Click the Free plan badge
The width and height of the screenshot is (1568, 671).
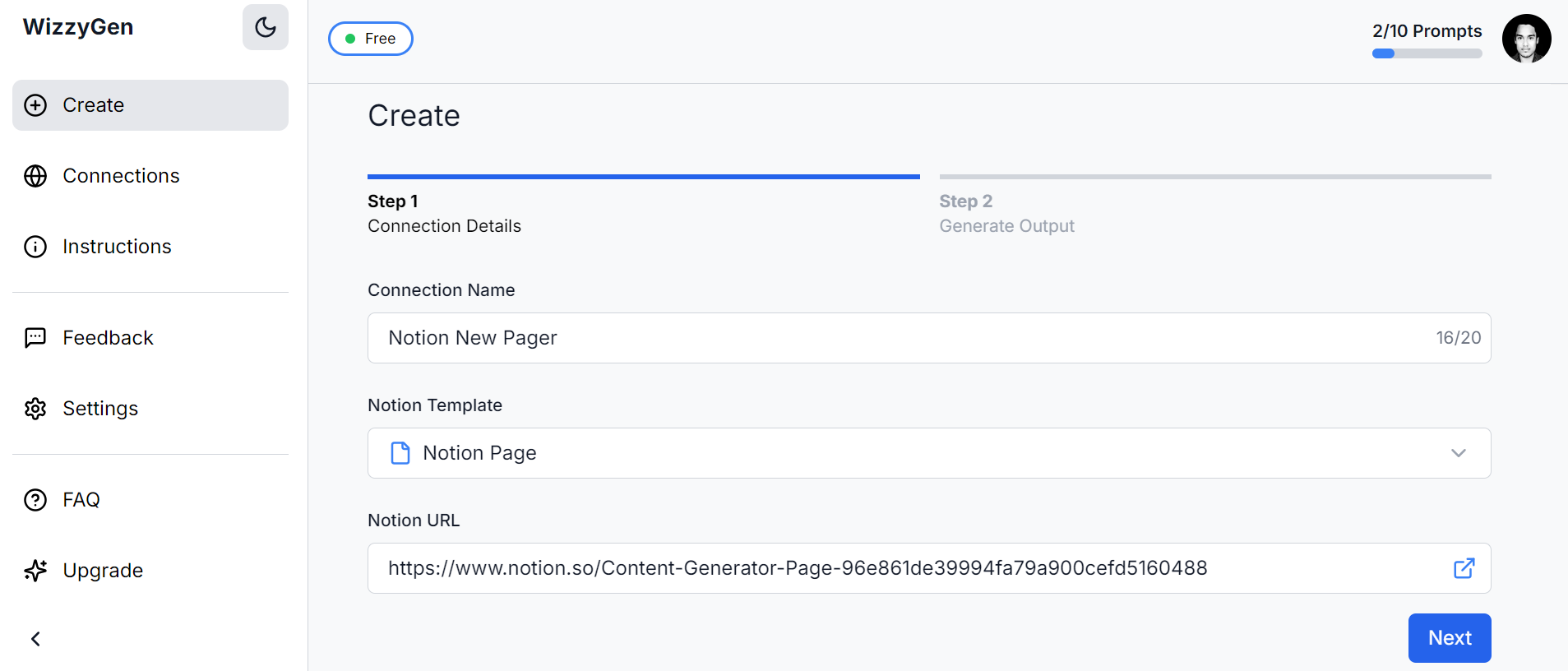click(371, 39)
